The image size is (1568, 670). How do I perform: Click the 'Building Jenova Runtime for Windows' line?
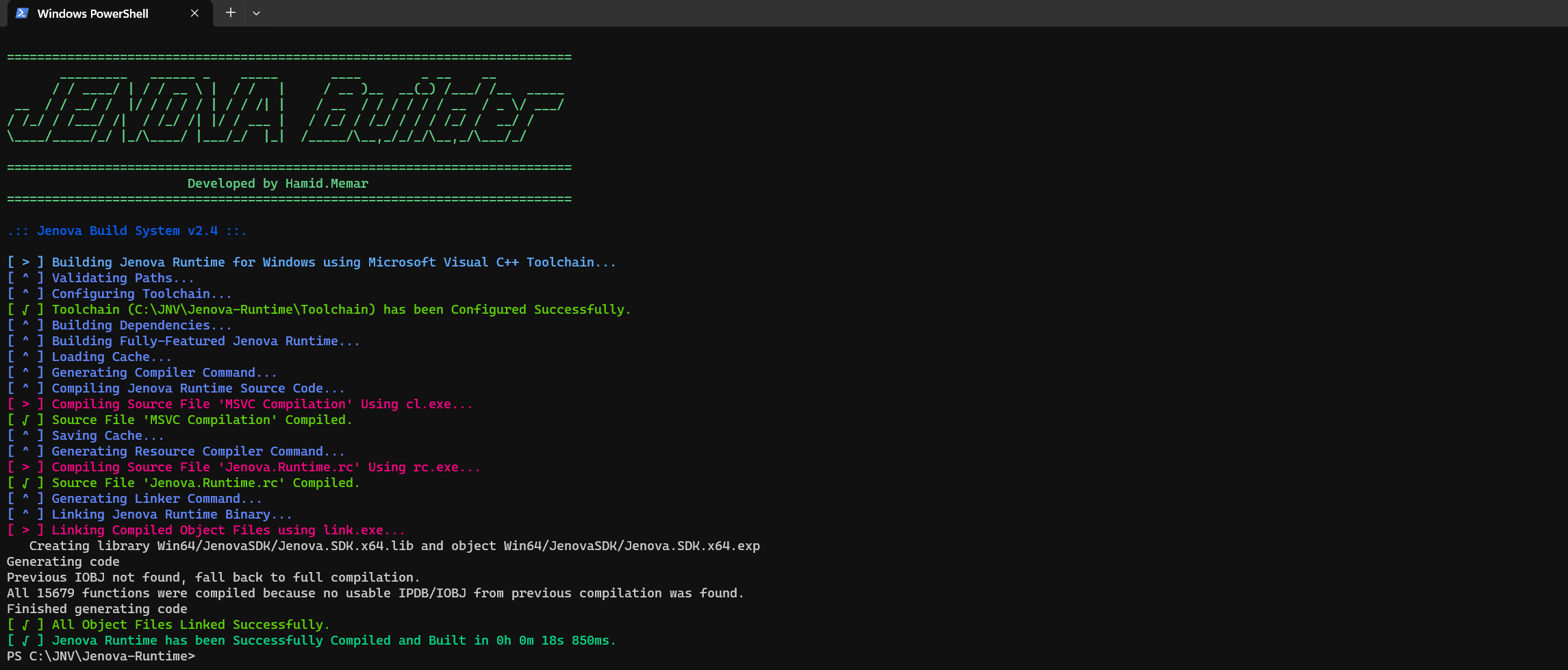tap(312, 262)
